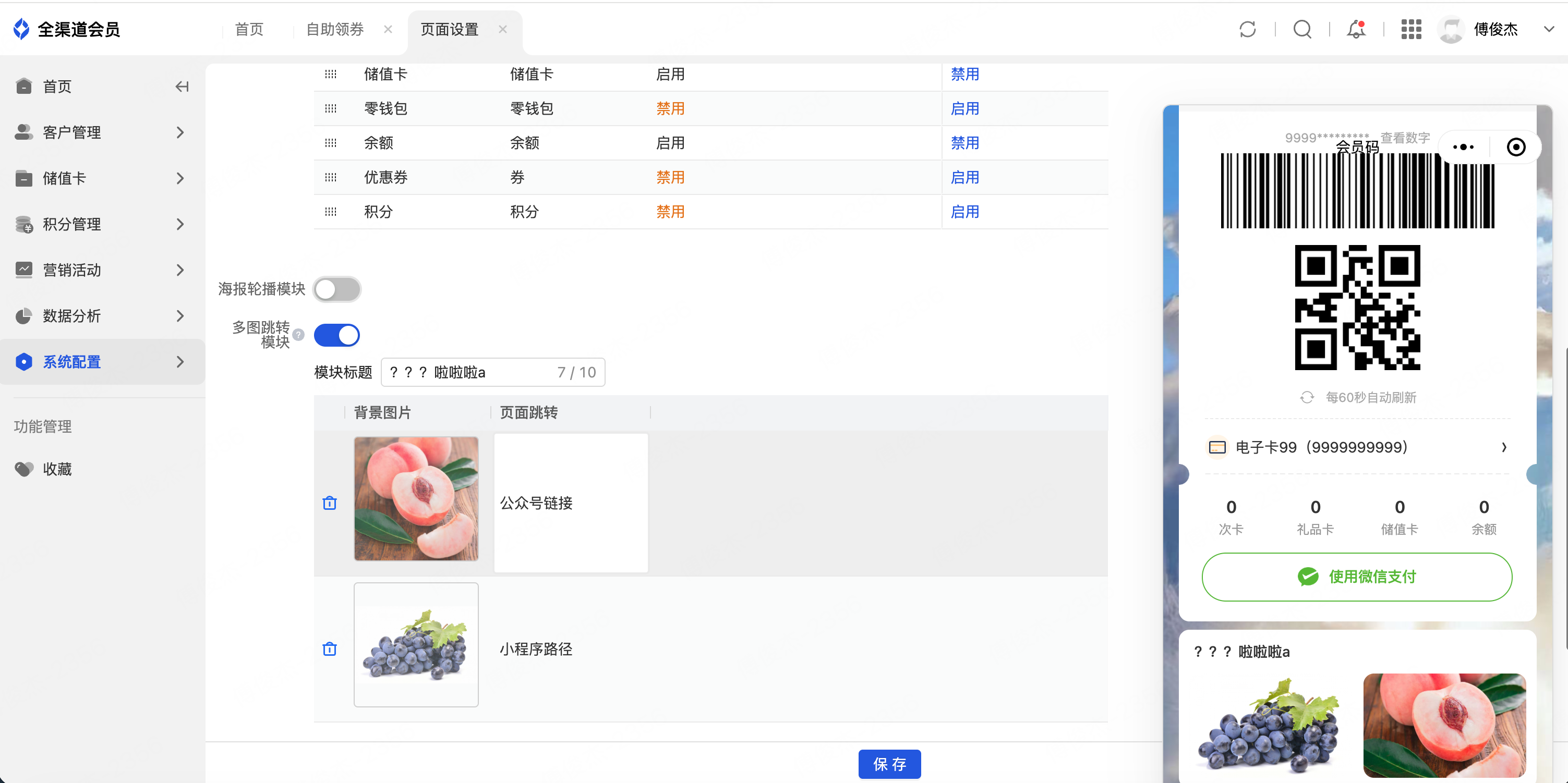The height and width of the screenshot is (783, 1568).
Task: Toggle the 多图跳转模块 switch off
Action: pyautogui.click(x=336, y=335)
